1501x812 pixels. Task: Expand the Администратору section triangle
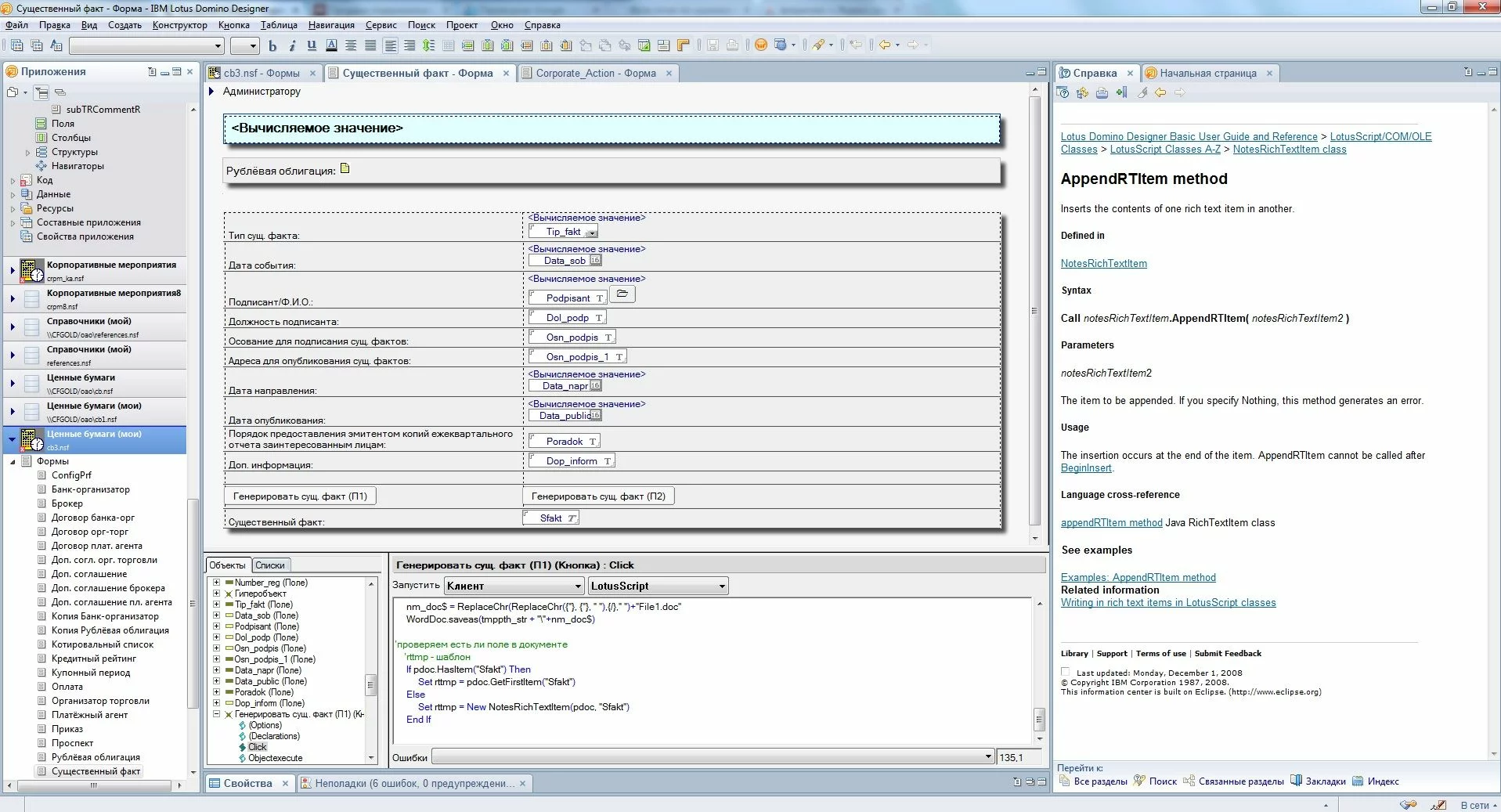tap(211, 92)
